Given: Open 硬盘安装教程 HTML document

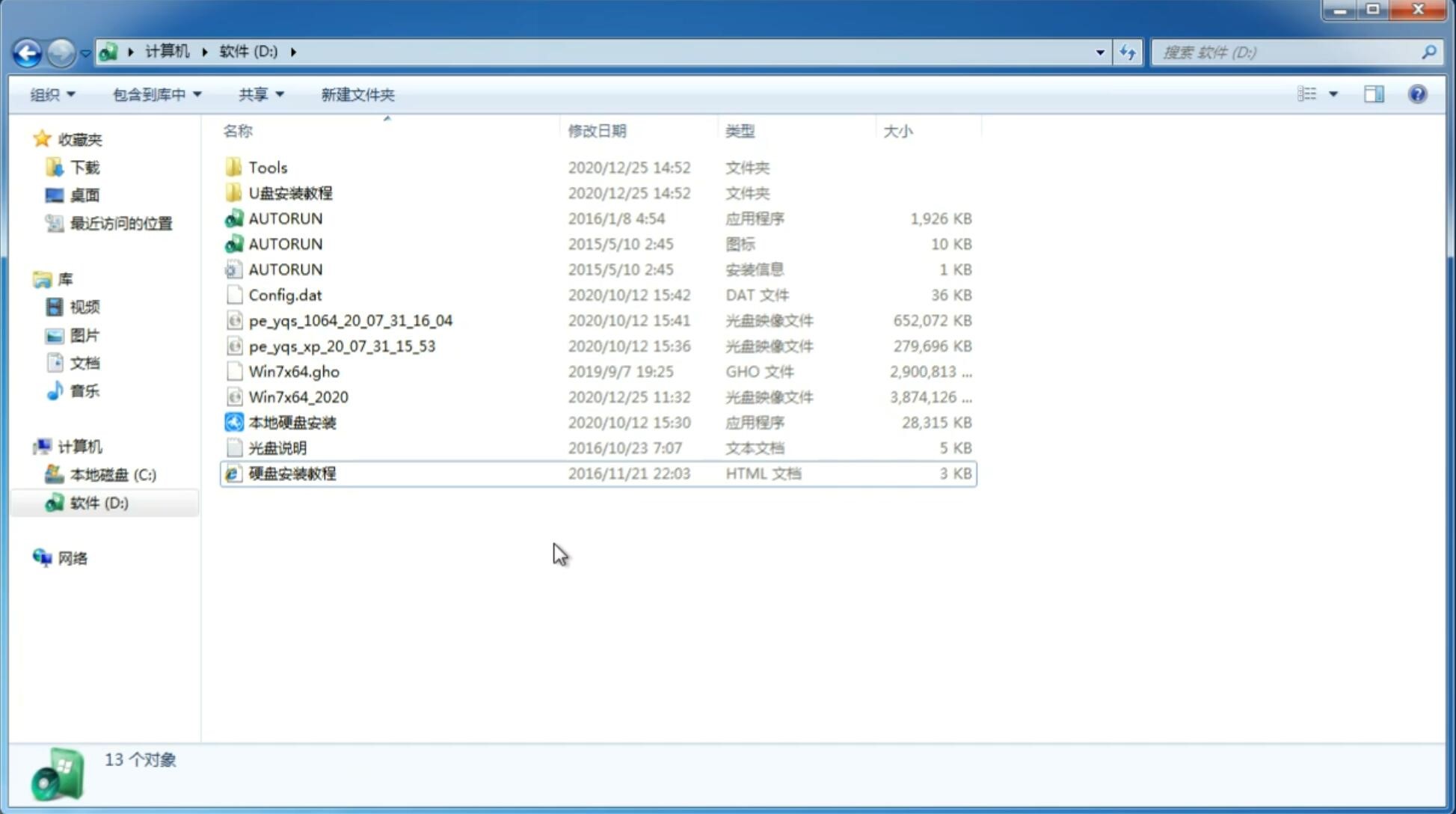Looking at the screenshot, I should pyautogui.click(x=292, y=473).
